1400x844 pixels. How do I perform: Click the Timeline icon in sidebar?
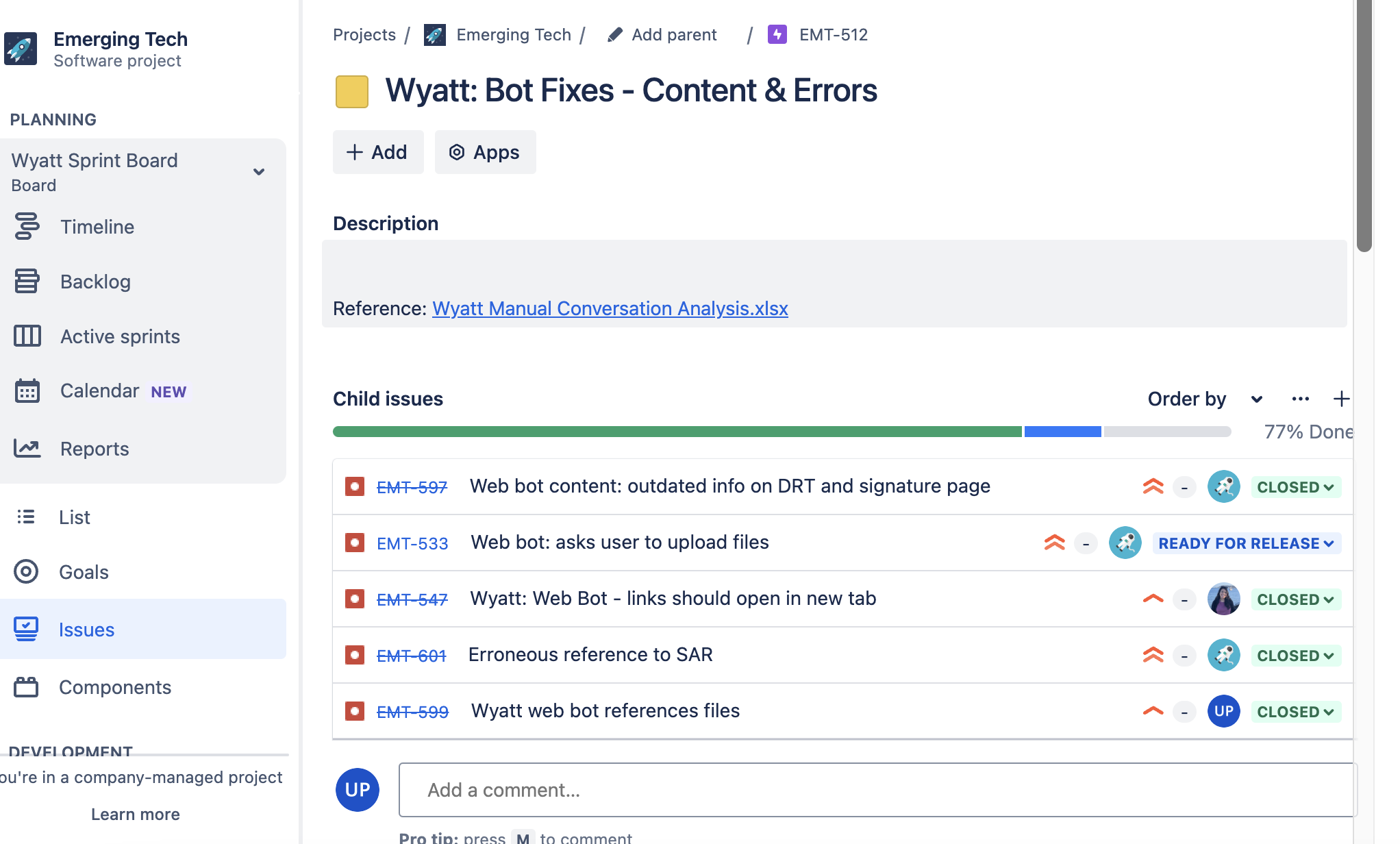click(x=27, y=227)
